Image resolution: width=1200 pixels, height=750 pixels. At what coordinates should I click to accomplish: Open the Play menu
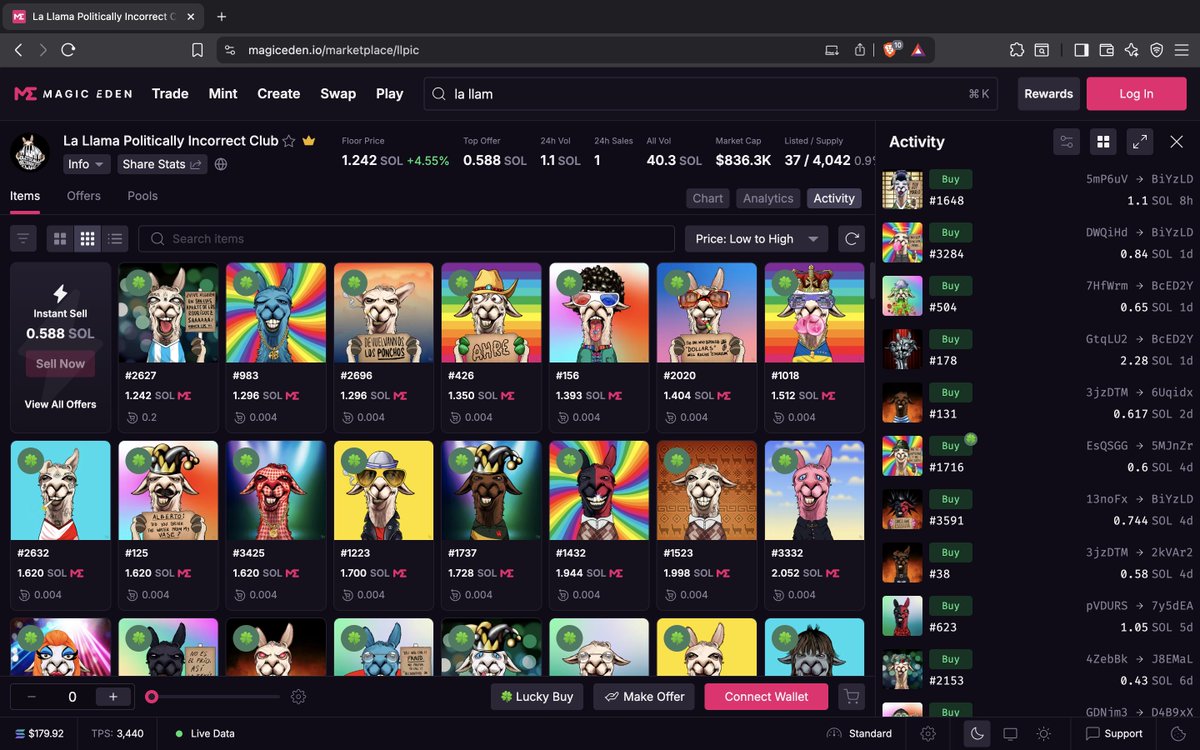(389, 93)
